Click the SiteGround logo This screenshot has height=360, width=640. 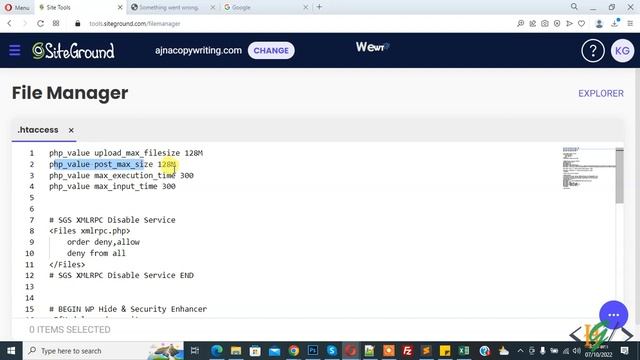[73, 51]
